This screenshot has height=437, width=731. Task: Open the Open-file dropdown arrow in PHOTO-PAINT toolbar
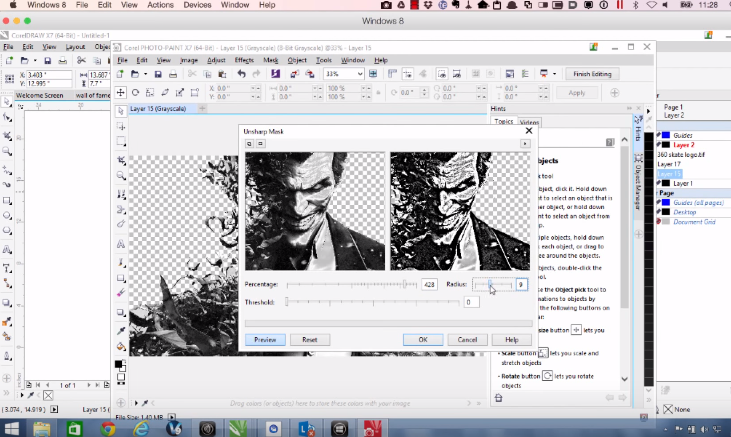pos(145,74)
